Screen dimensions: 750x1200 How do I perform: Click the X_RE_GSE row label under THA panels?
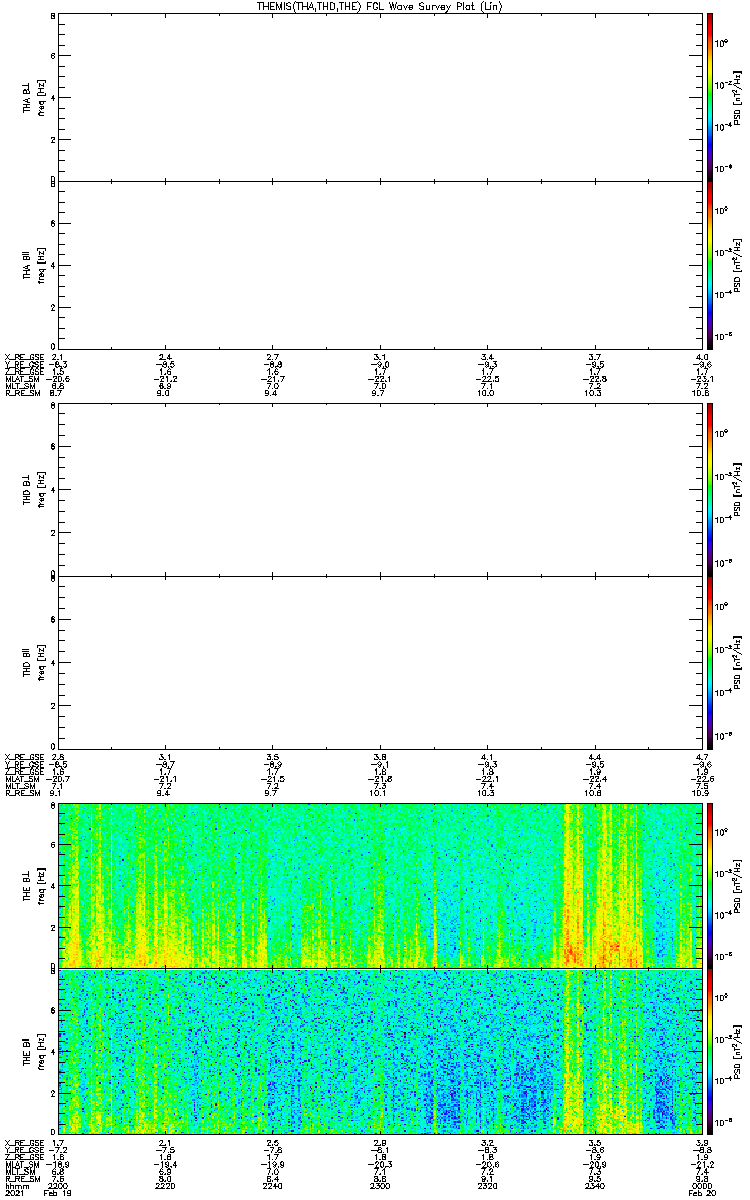[22, 357]
